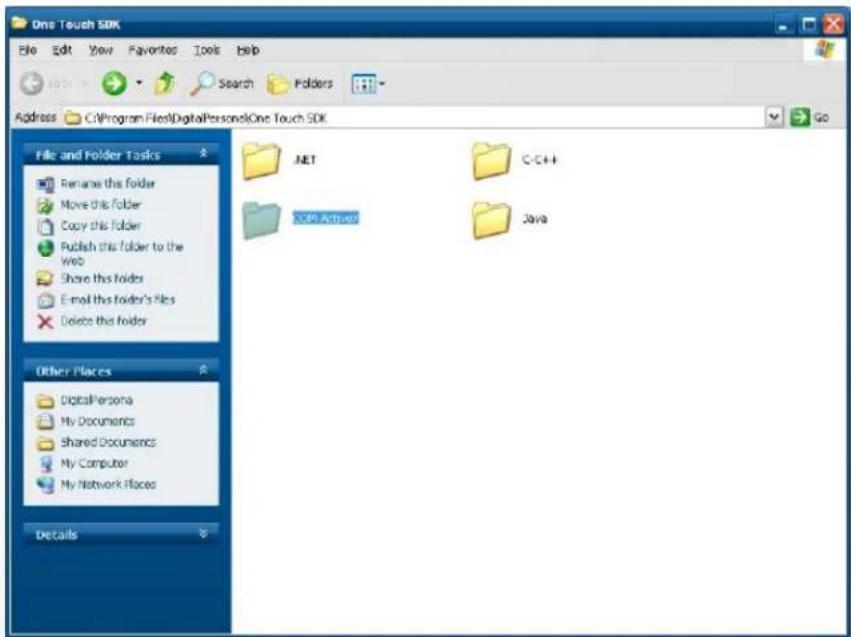Click Copy this folder link

click(100, 225)
